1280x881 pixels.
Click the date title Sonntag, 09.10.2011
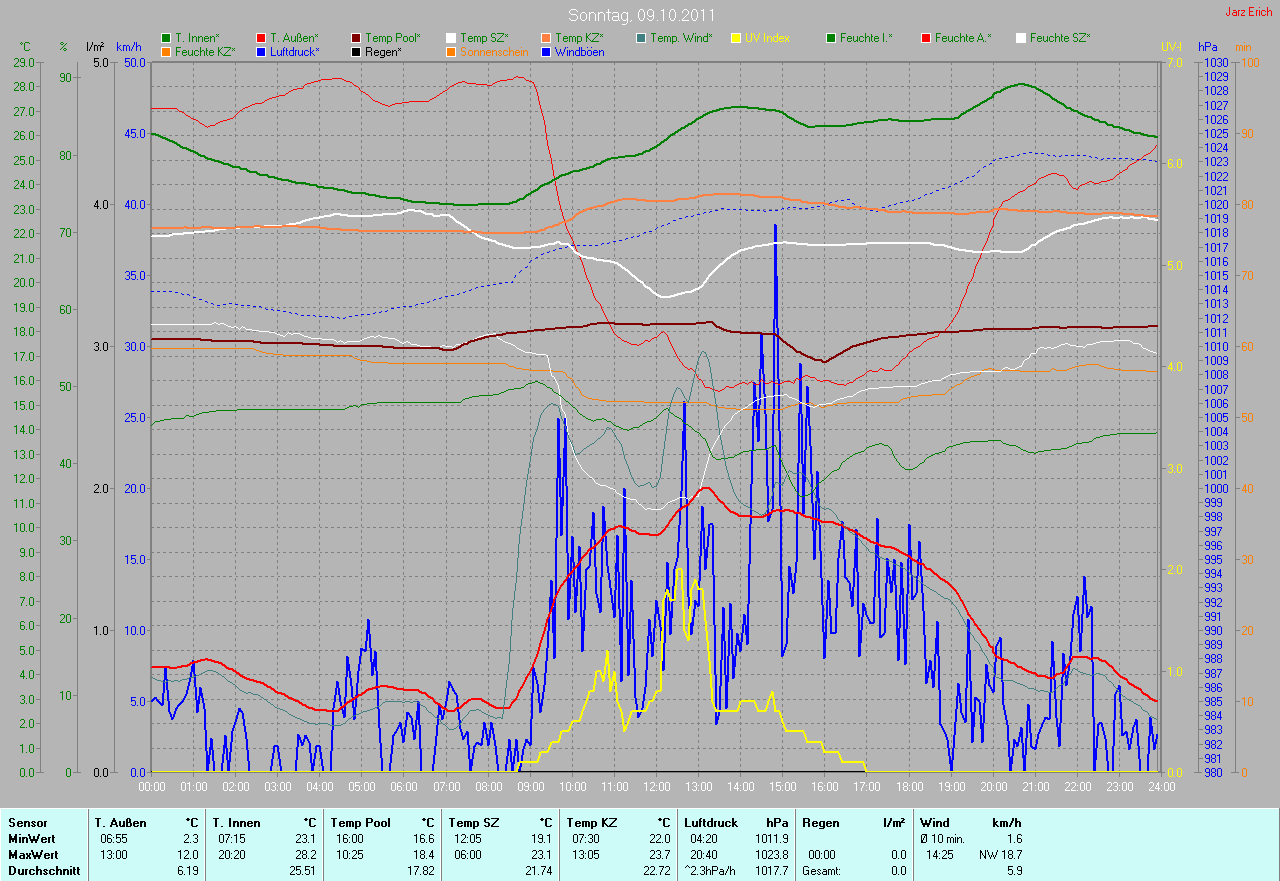(640, 15)
